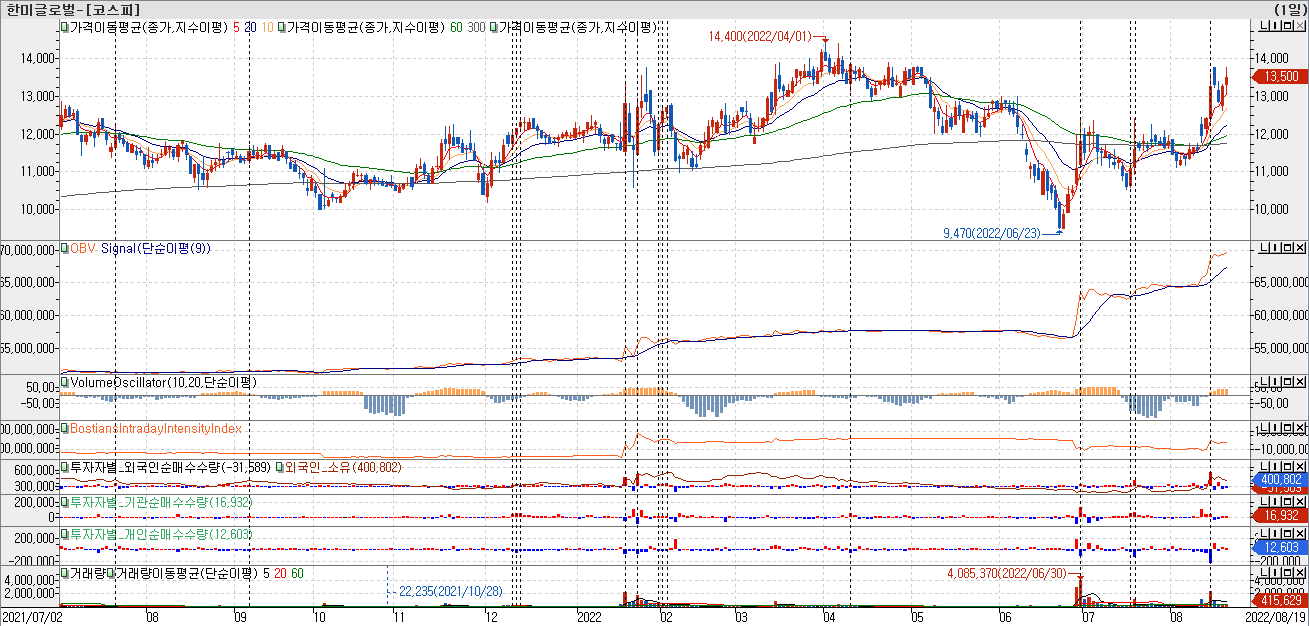The image size is (1309, 626).
Task: Click the gray 300 period label
Action: [477, 27]
